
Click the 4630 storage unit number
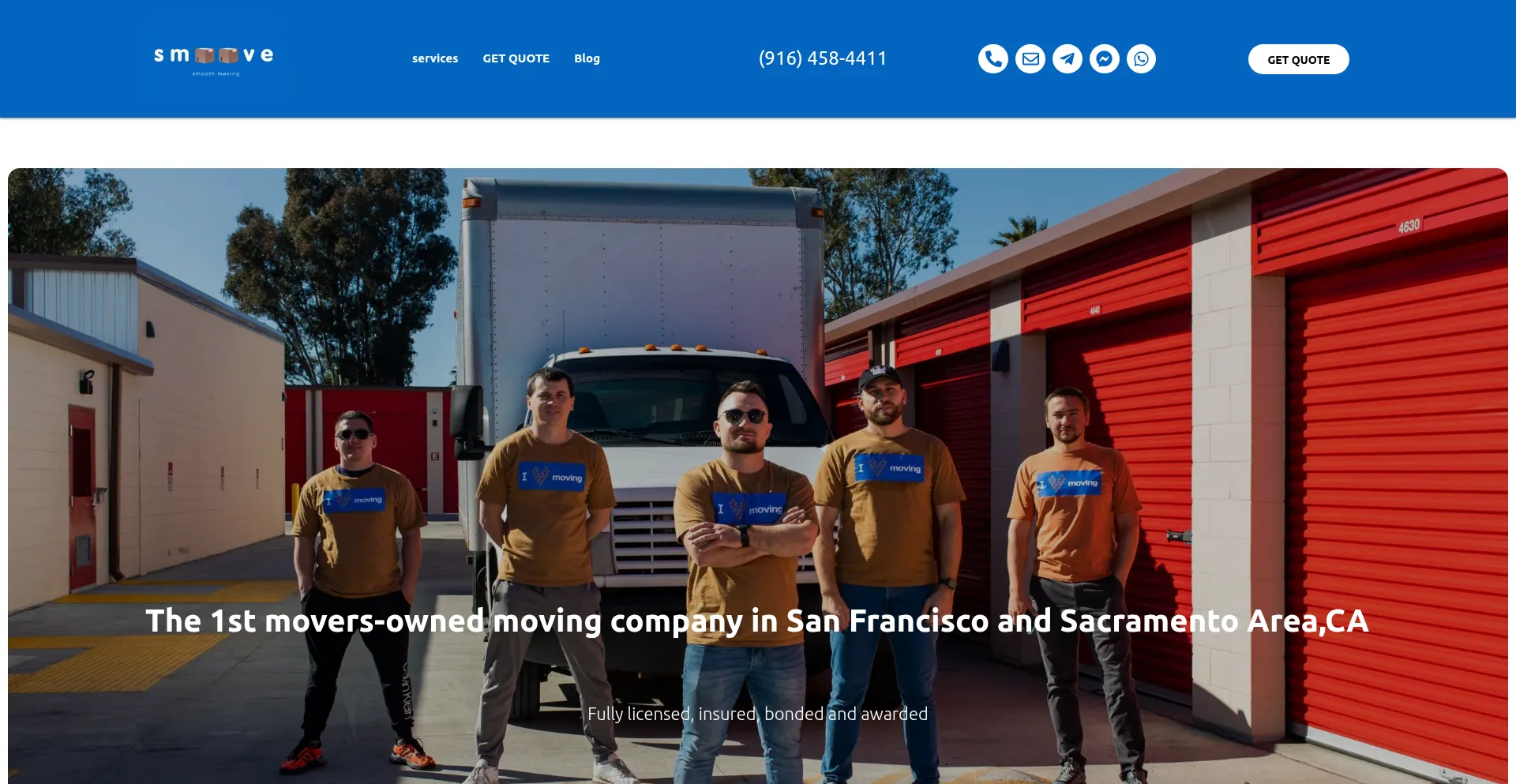[1409, 226]
